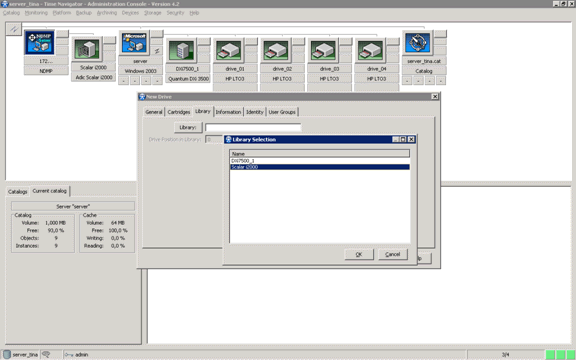Open the Storage menu
The width and height of the screenshot is (577, 361).
pos(153,13)
